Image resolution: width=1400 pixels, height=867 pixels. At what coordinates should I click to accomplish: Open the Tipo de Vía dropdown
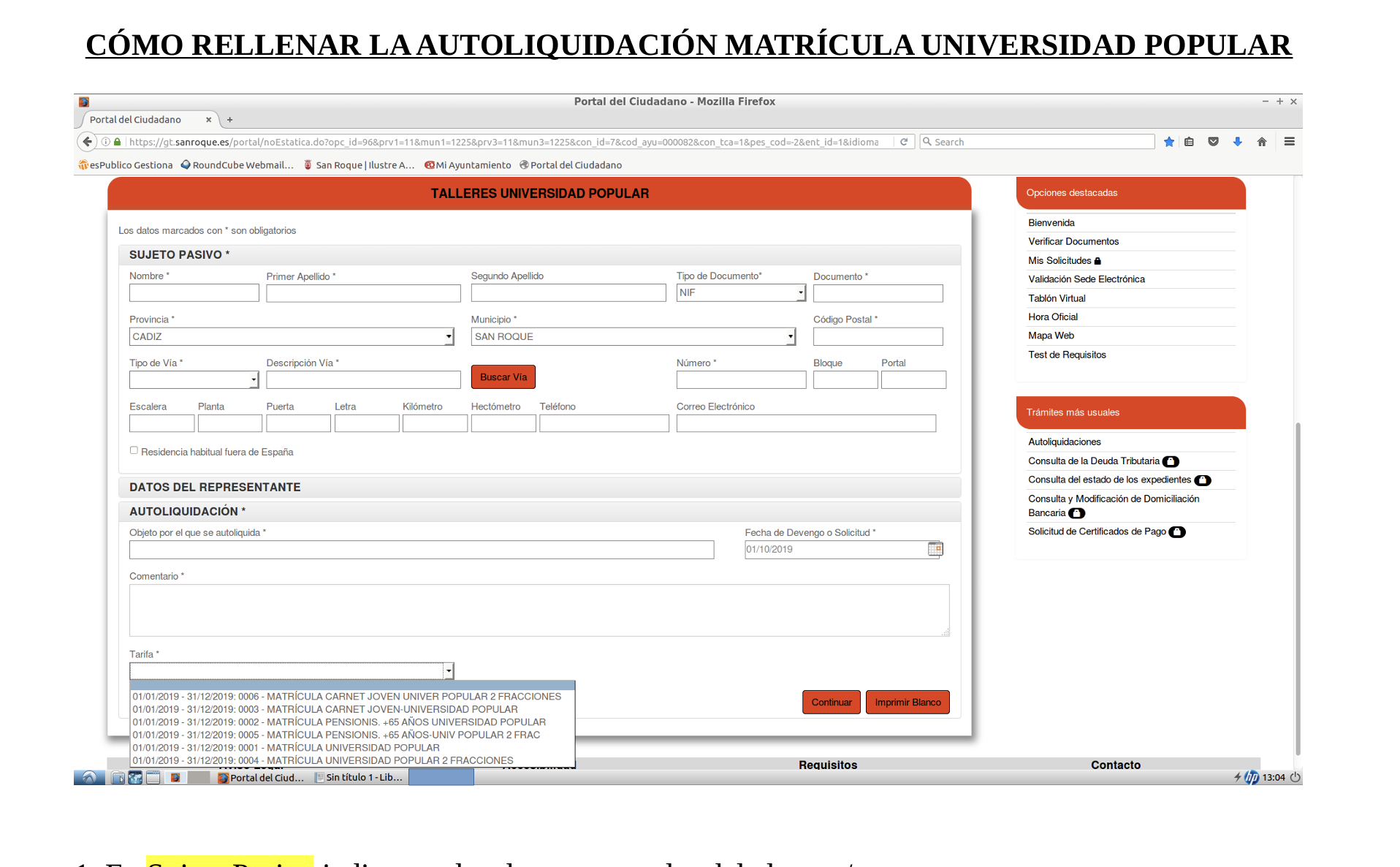[x=253, y=380]
